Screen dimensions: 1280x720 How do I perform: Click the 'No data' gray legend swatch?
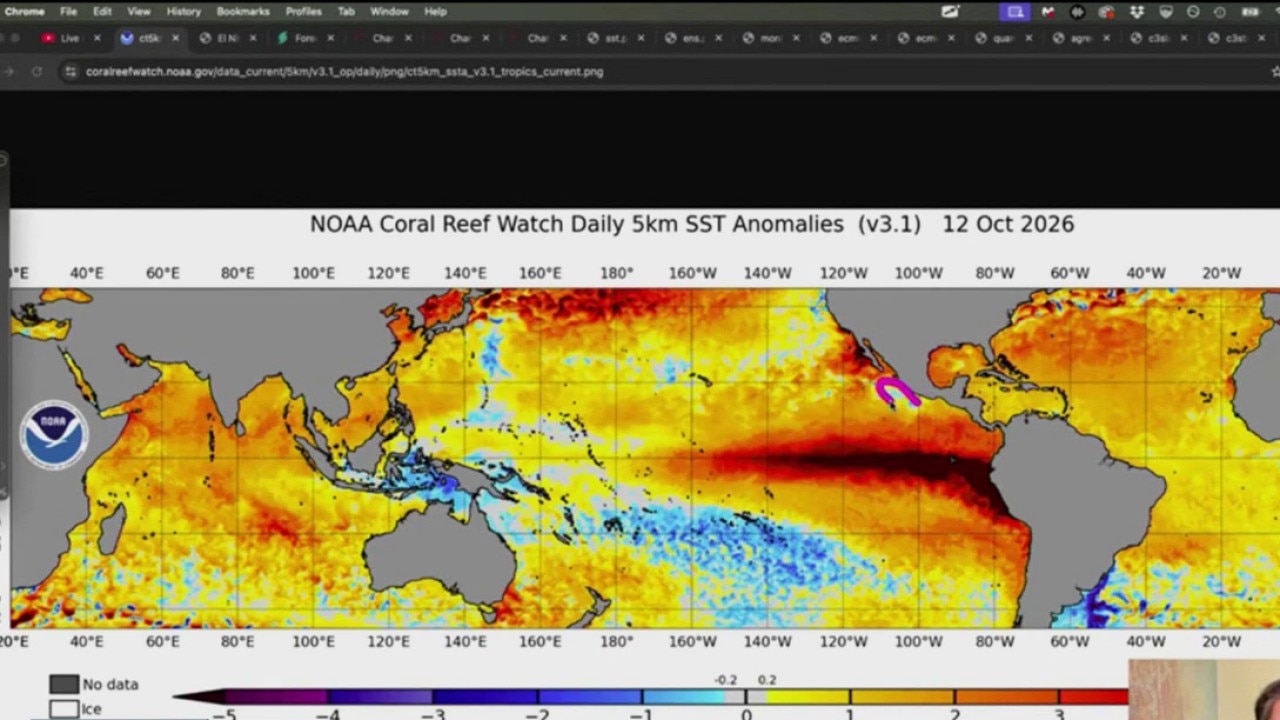64,684
